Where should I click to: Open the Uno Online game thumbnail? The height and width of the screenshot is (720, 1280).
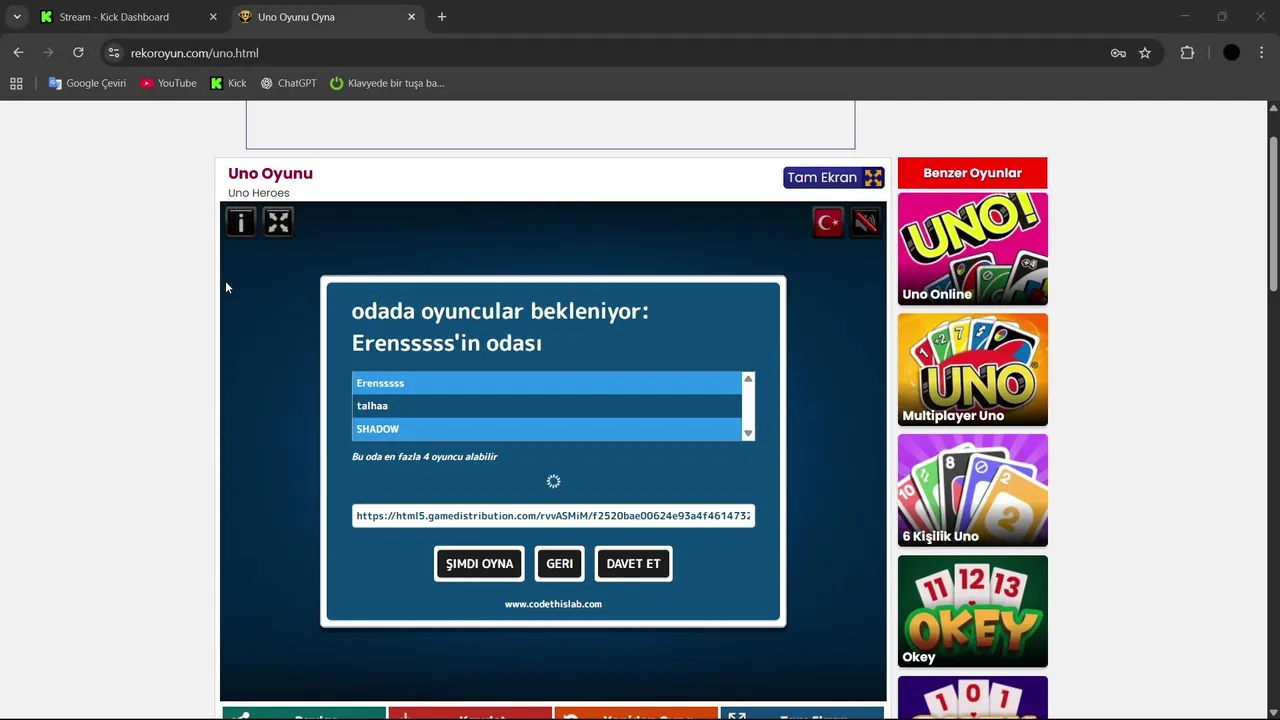[972, 249]
